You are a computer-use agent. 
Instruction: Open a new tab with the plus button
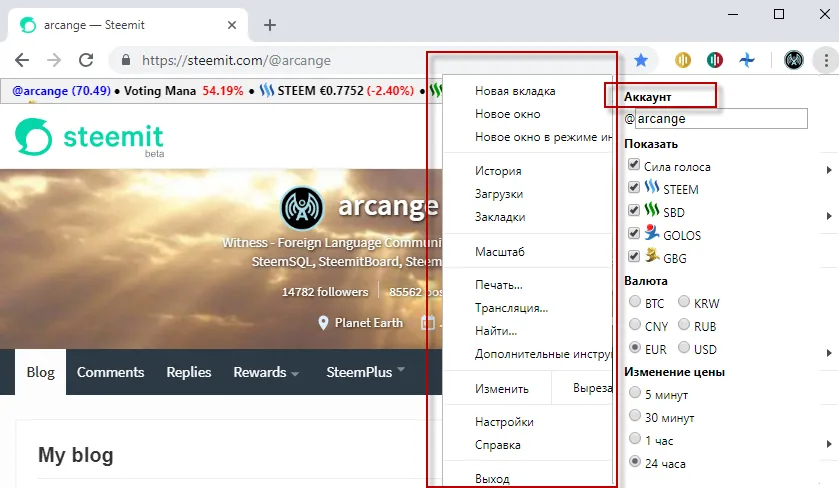point(270,25)
